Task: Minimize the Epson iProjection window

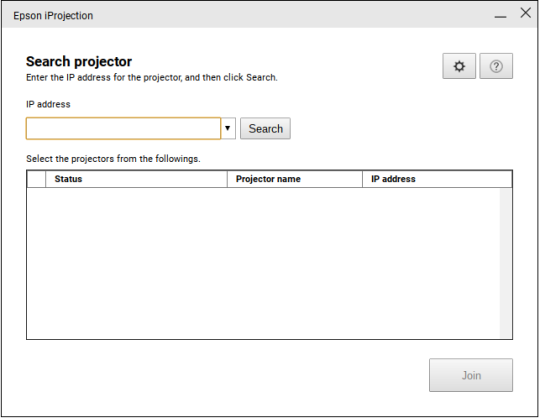Action: point(500,16)
